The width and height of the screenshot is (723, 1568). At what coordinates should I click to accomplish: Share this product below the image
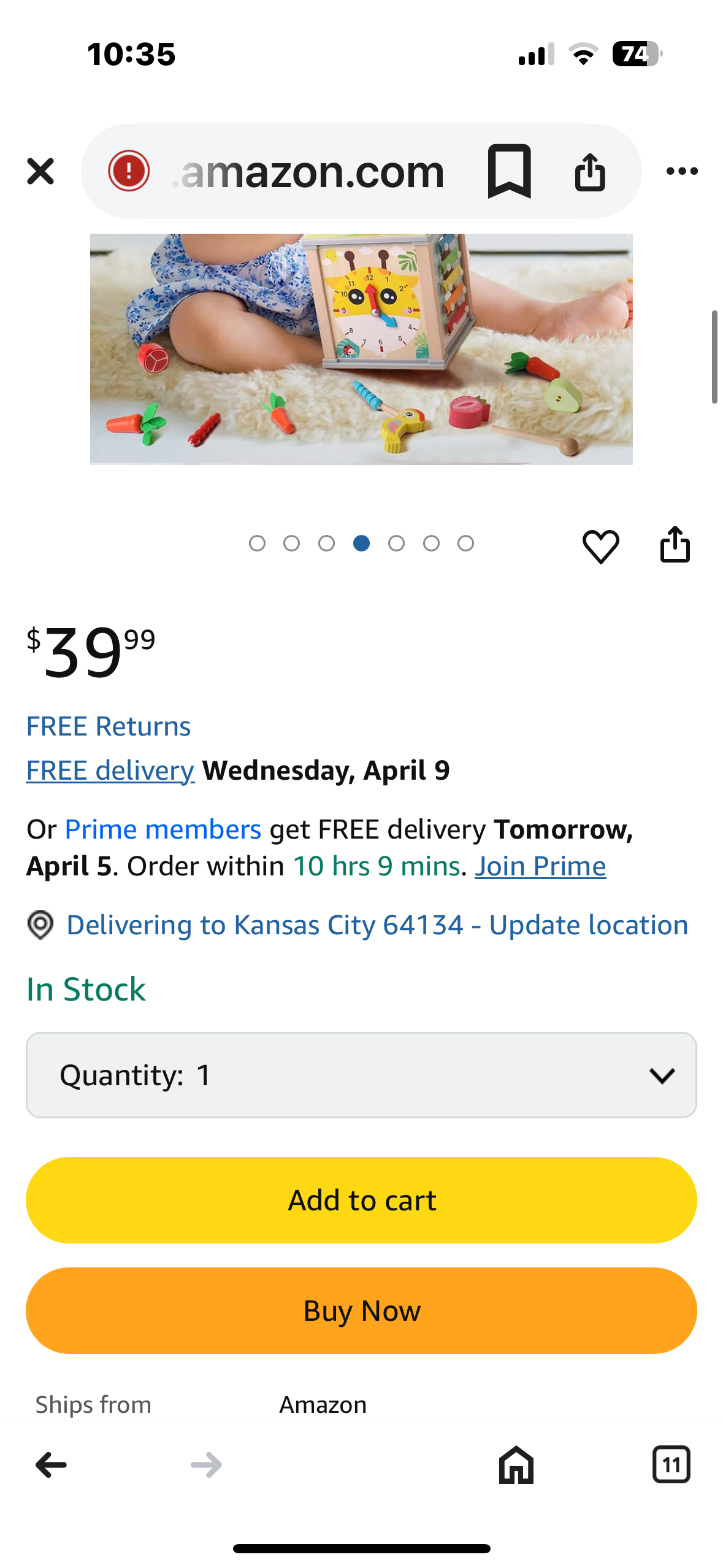[675, 544]
